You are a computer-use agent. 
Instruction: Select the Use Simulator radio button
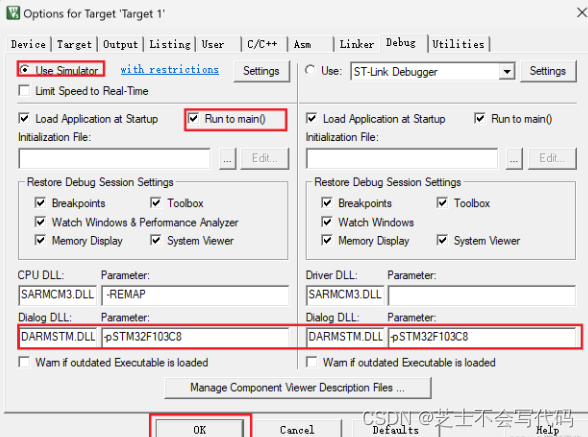[25, 70]
